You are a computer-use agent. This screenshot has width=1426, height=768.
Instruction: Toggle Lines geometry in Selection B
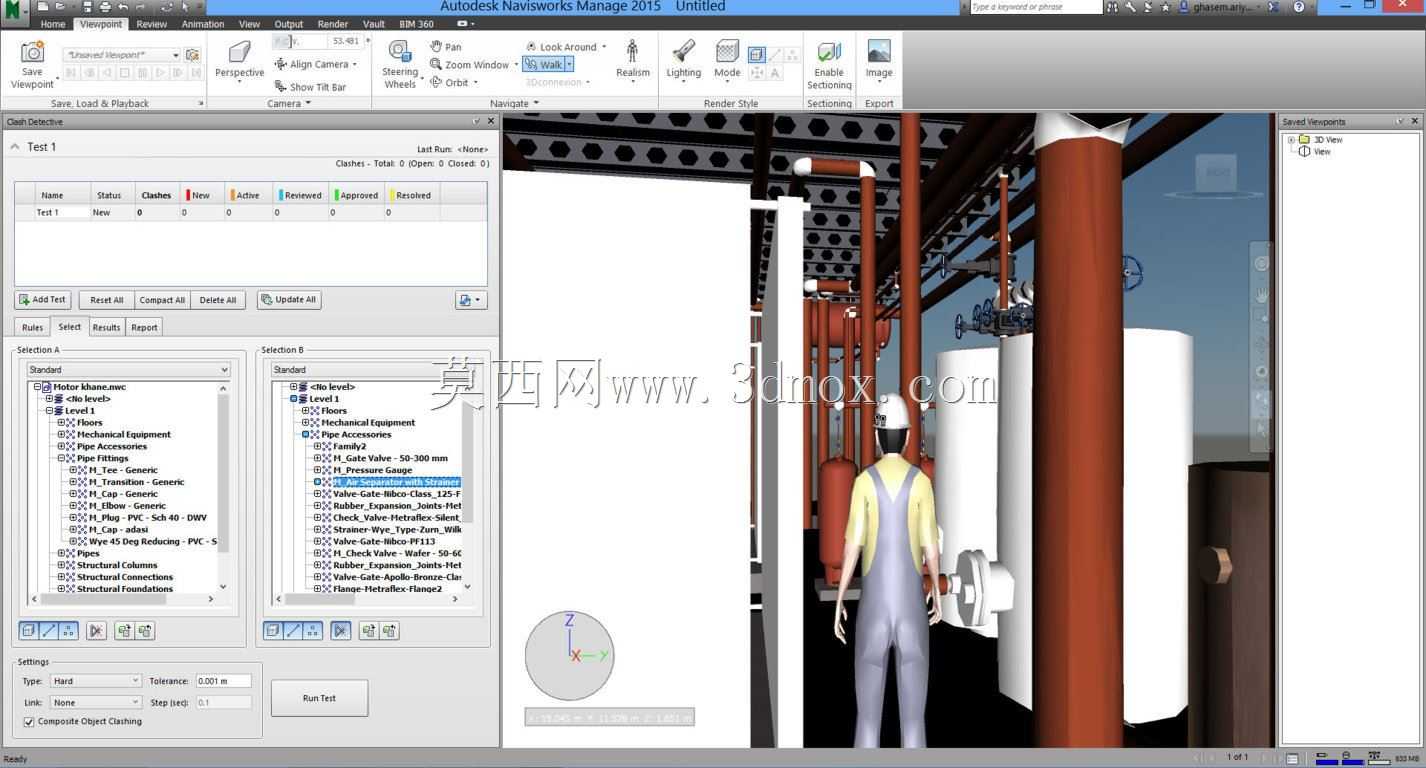(x=292, y=631)
